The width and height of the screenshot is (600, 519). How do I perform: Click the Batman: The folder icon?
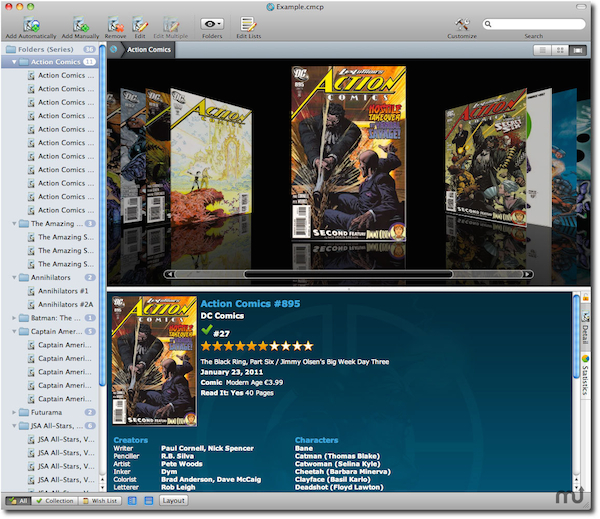pos(24,318)
